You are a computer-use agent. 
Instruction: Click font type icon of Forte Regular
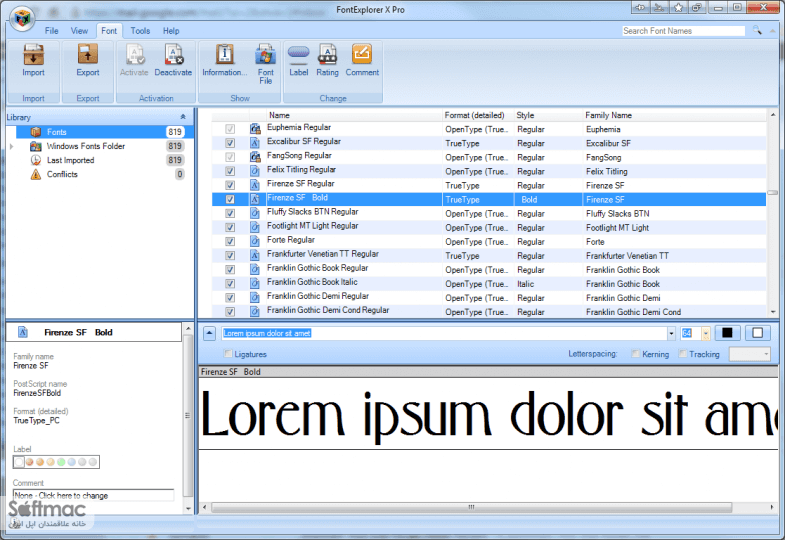(255, 241)
